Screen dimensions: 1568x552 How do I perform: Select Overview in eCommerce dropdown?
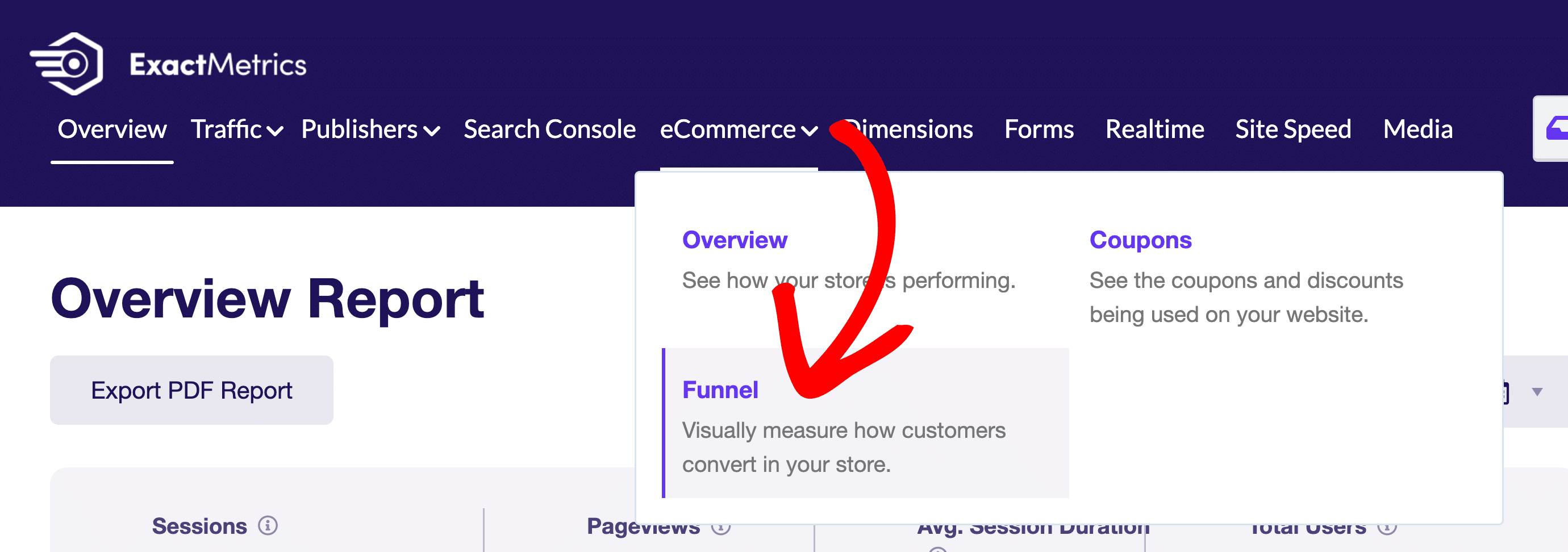tap(735, 240)
